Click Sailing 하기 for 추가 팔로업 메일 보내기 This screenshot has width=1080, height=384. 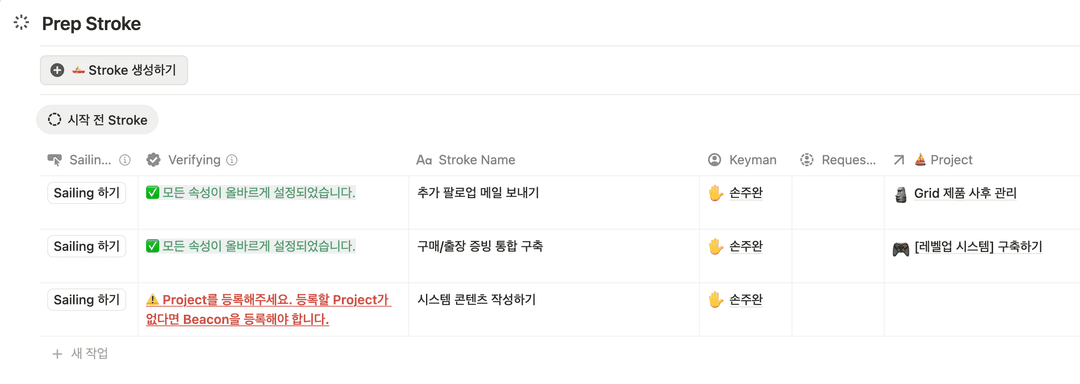click(x=87, y=193)
